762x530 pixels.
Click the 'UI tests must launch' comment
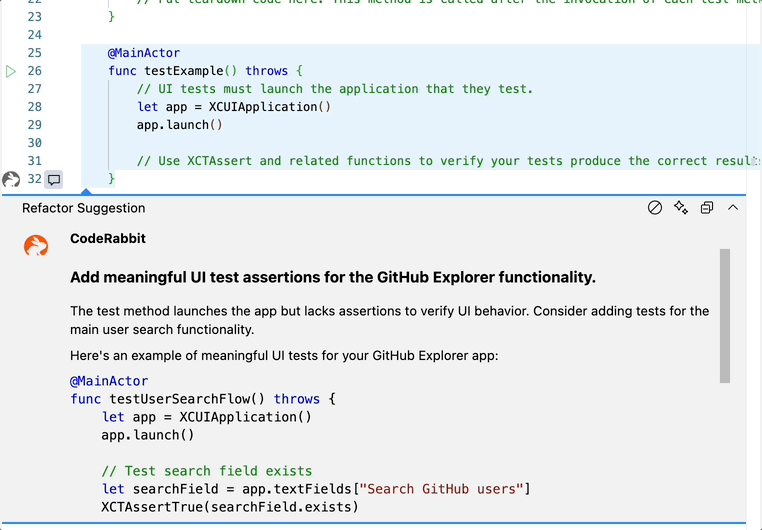click(335, 89)
